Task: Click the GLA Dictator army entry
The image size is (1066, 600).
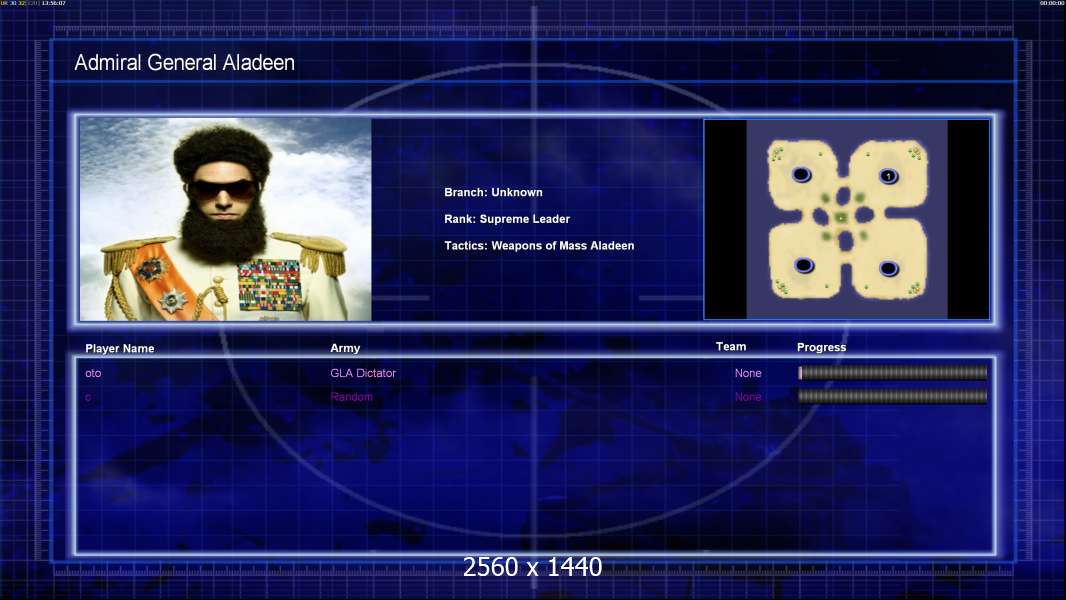Action: click(x=363, y=373)
